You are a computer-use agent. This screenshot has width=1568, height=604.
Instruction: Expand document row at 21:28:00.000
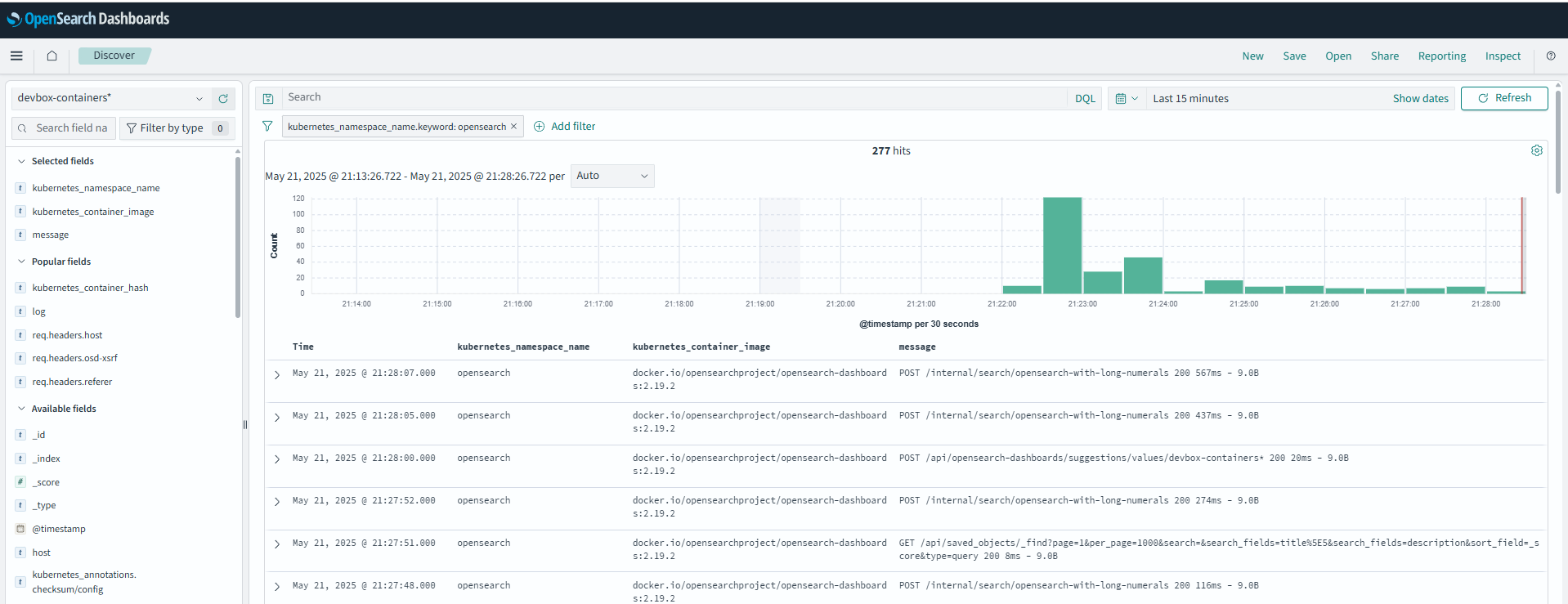(277, 459)
